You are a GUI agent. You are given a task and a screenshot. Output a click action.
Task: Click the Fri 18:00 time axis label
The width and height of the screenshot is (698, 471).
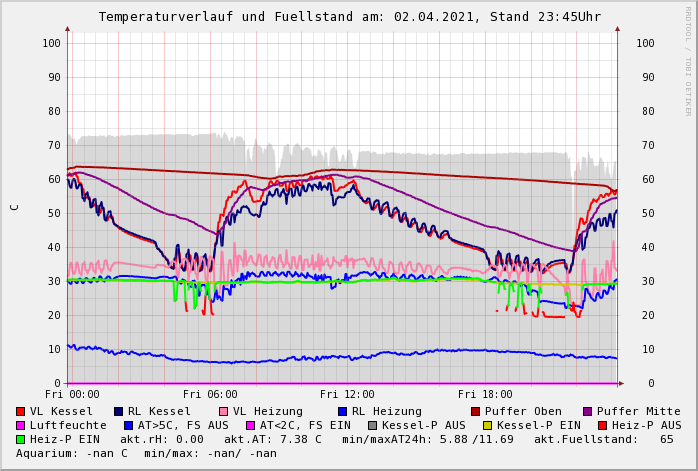[x=485, y=394]
